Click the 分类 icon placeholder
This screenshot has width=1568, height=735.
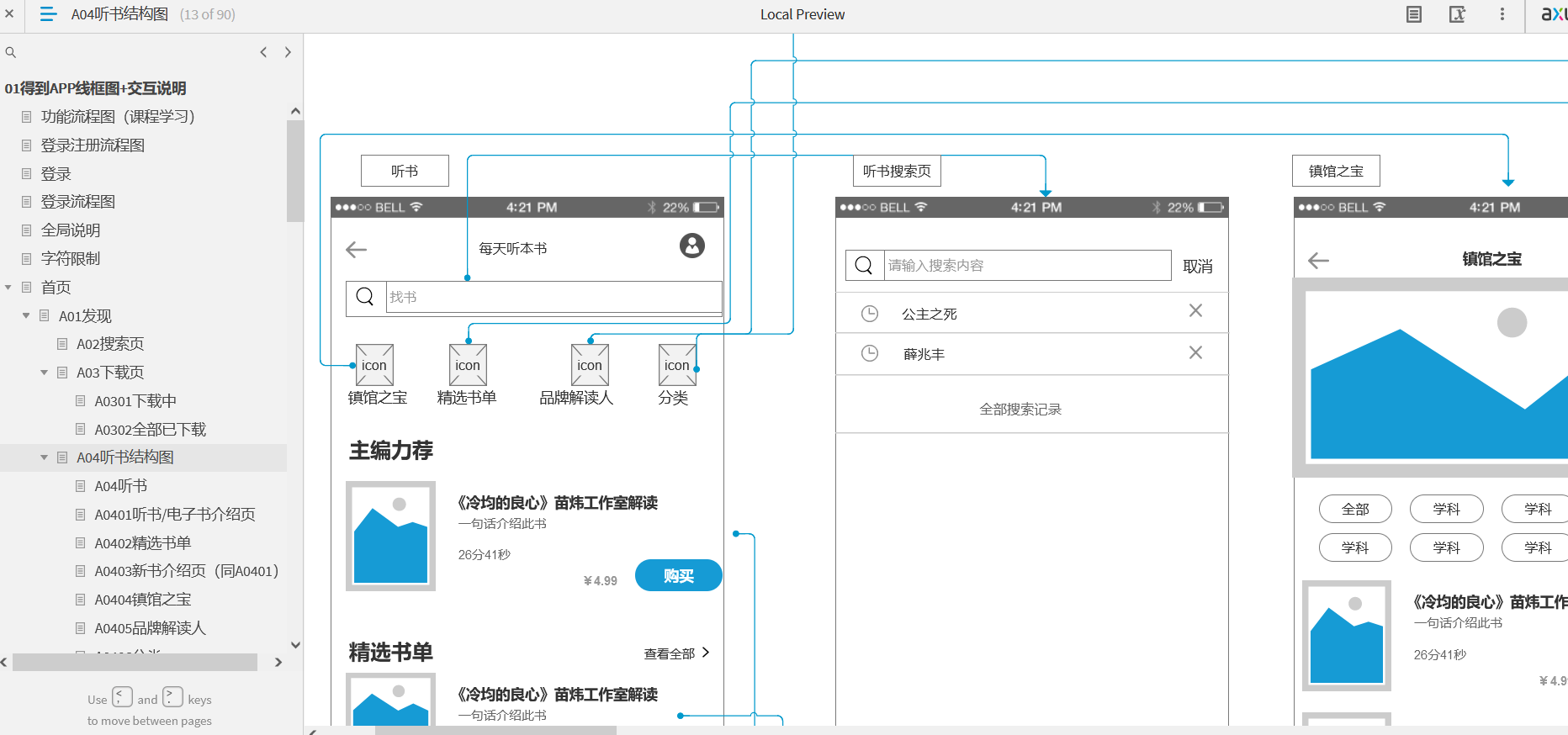(x=677, y=365)
